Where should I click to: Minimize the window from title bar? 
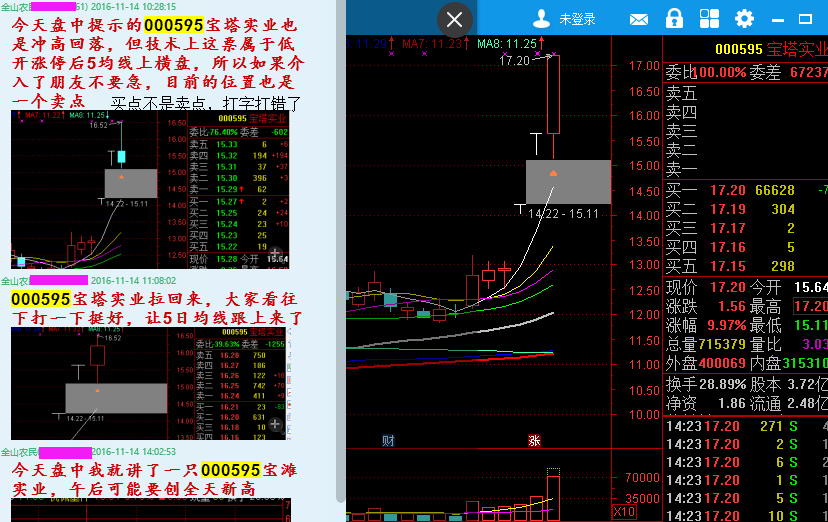pyautogui.click(x=777, y=20)
